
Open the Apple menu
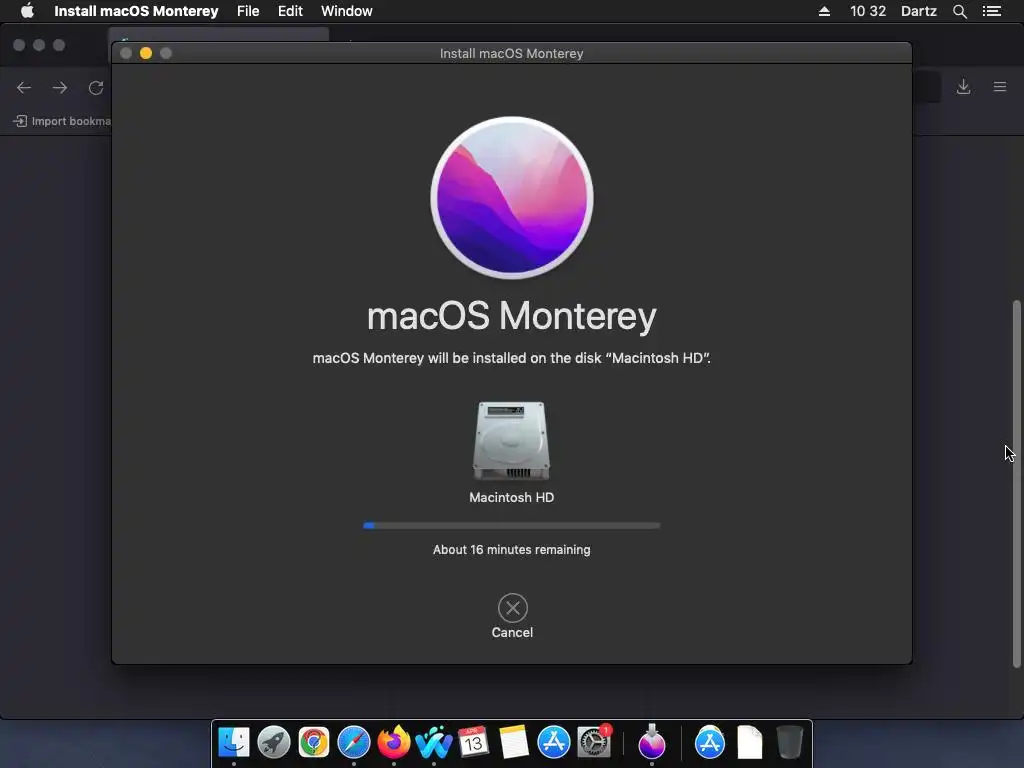tap(27, 11)
